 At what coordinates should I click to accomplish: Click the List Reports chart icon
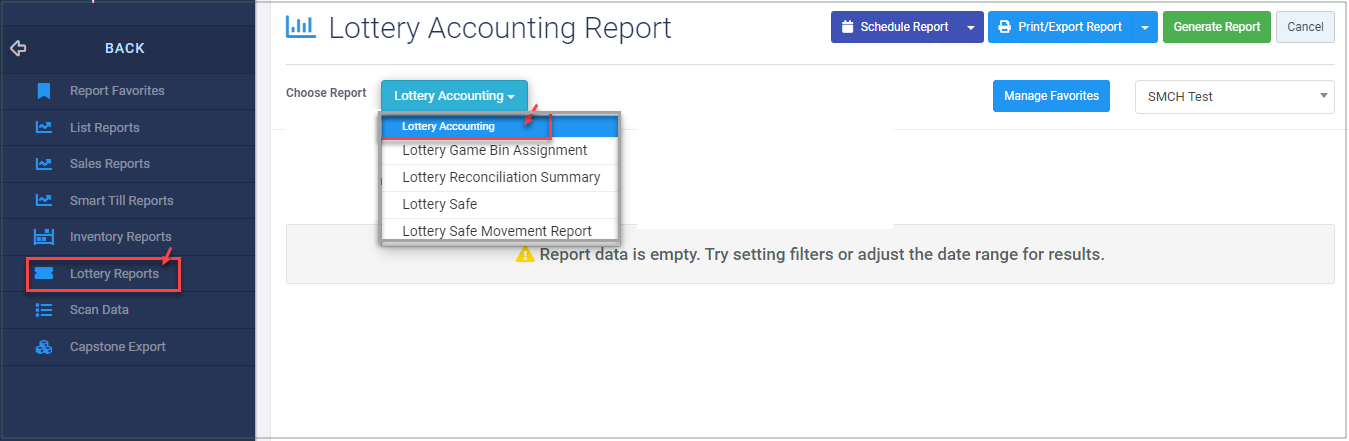pos(43,128)
